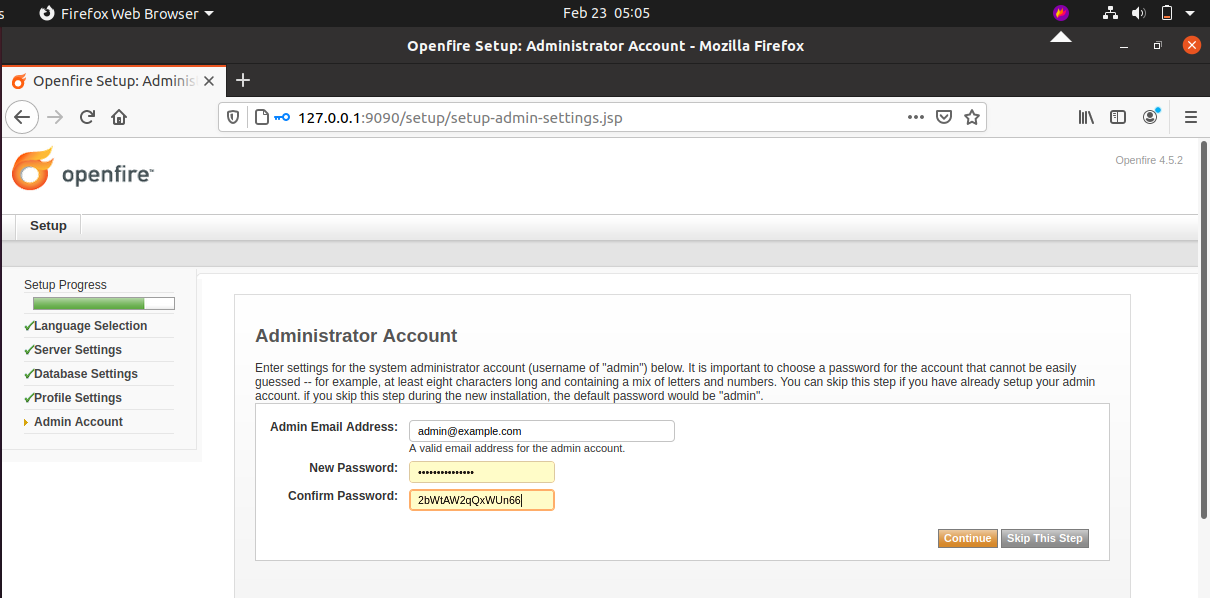This screenshot has height=598, width=1210.
Task: Click the browser forward arrow
Action: [55, 117]
